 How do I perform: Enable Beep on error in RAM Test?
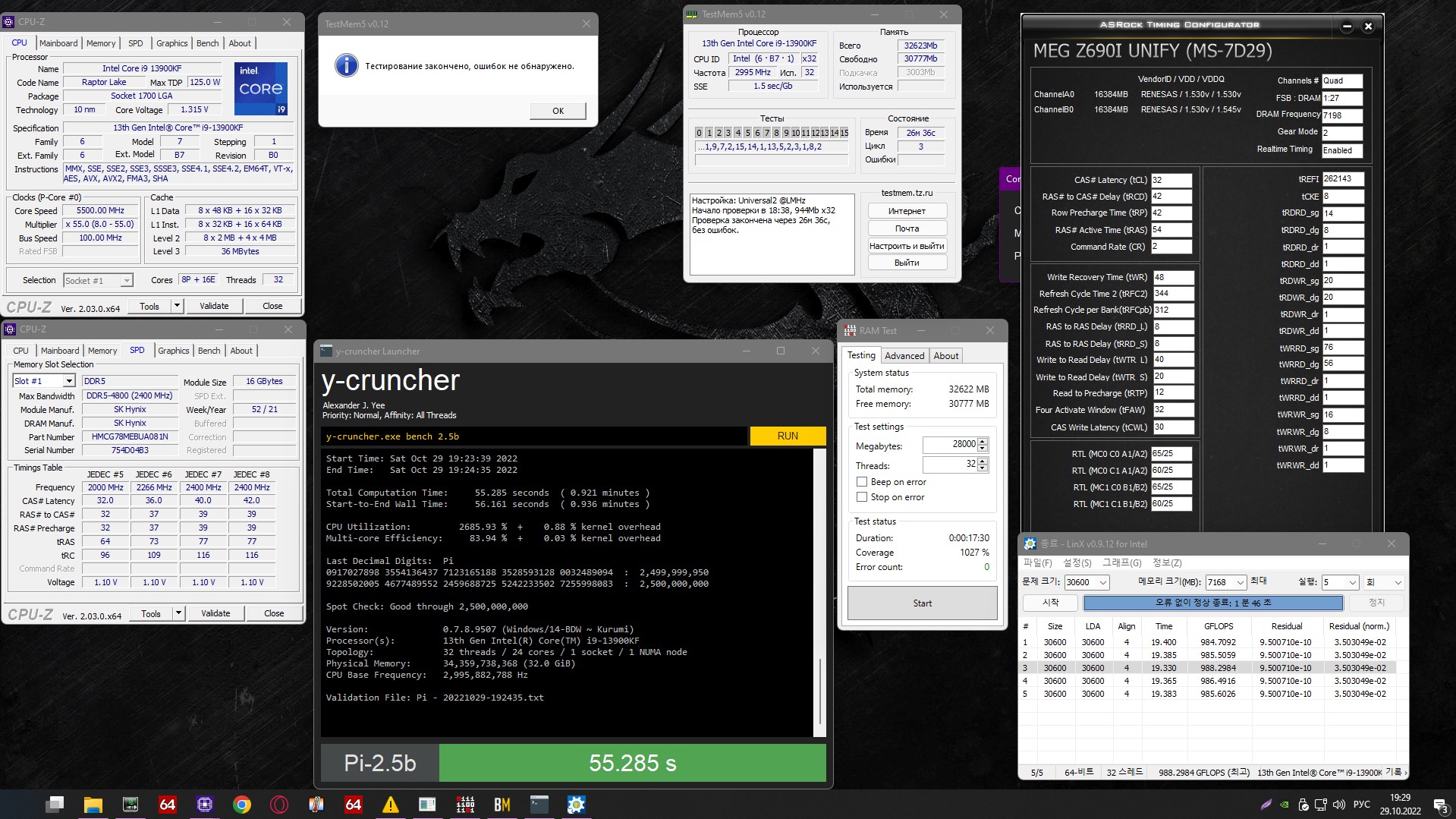pos(862,482)
